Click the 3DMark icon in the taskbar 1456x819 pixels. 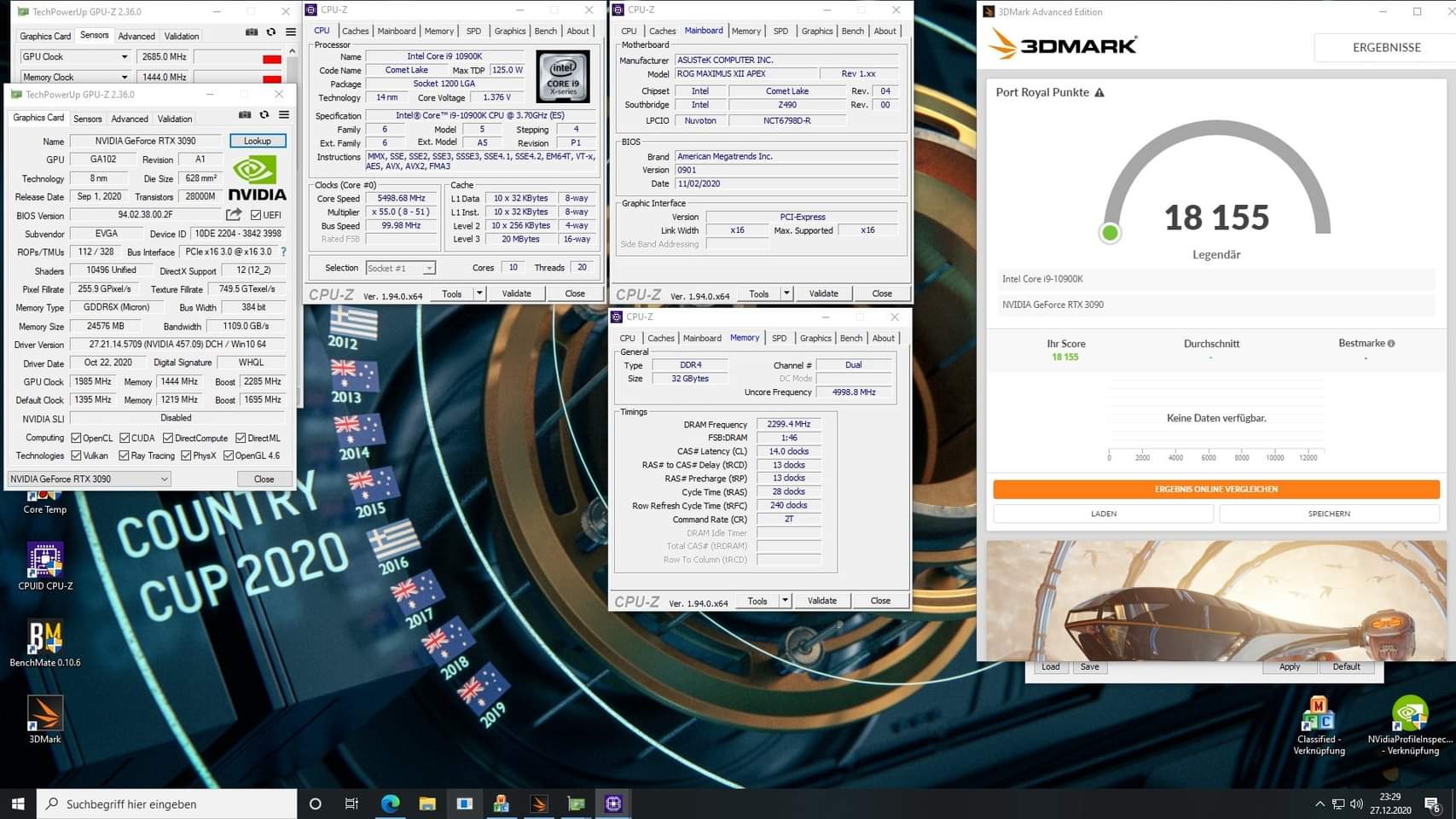pos(539,804)
